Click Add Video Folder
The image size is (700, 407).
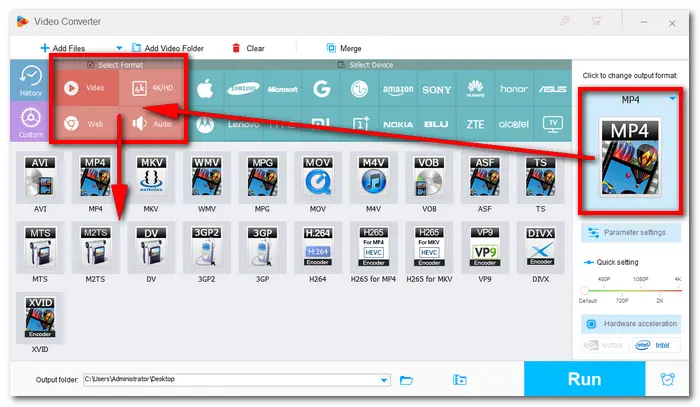[168, 48]
